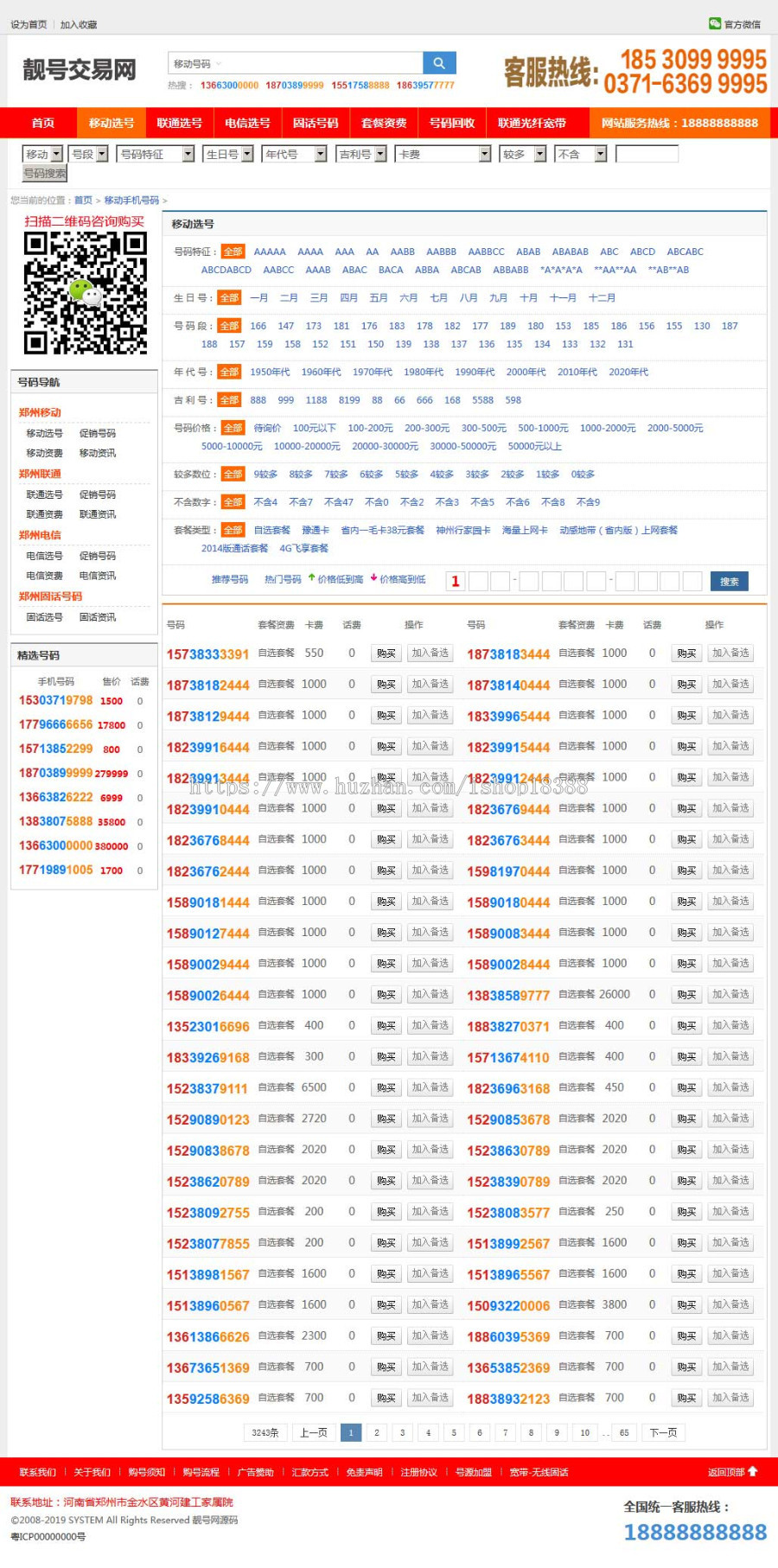
Task: Filter number pattern by ABCDABCD
Action: (226, 270)
